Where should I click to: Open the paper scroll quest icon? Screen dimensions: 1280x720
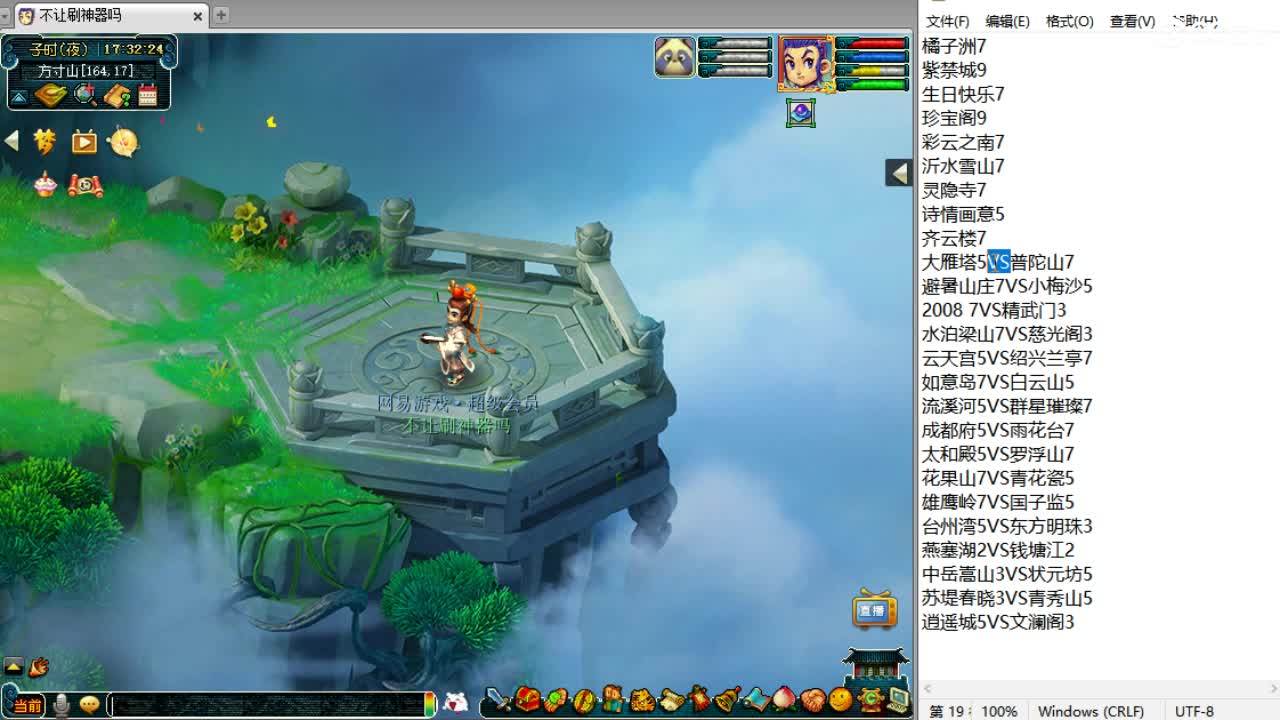[x=671, y=700]
